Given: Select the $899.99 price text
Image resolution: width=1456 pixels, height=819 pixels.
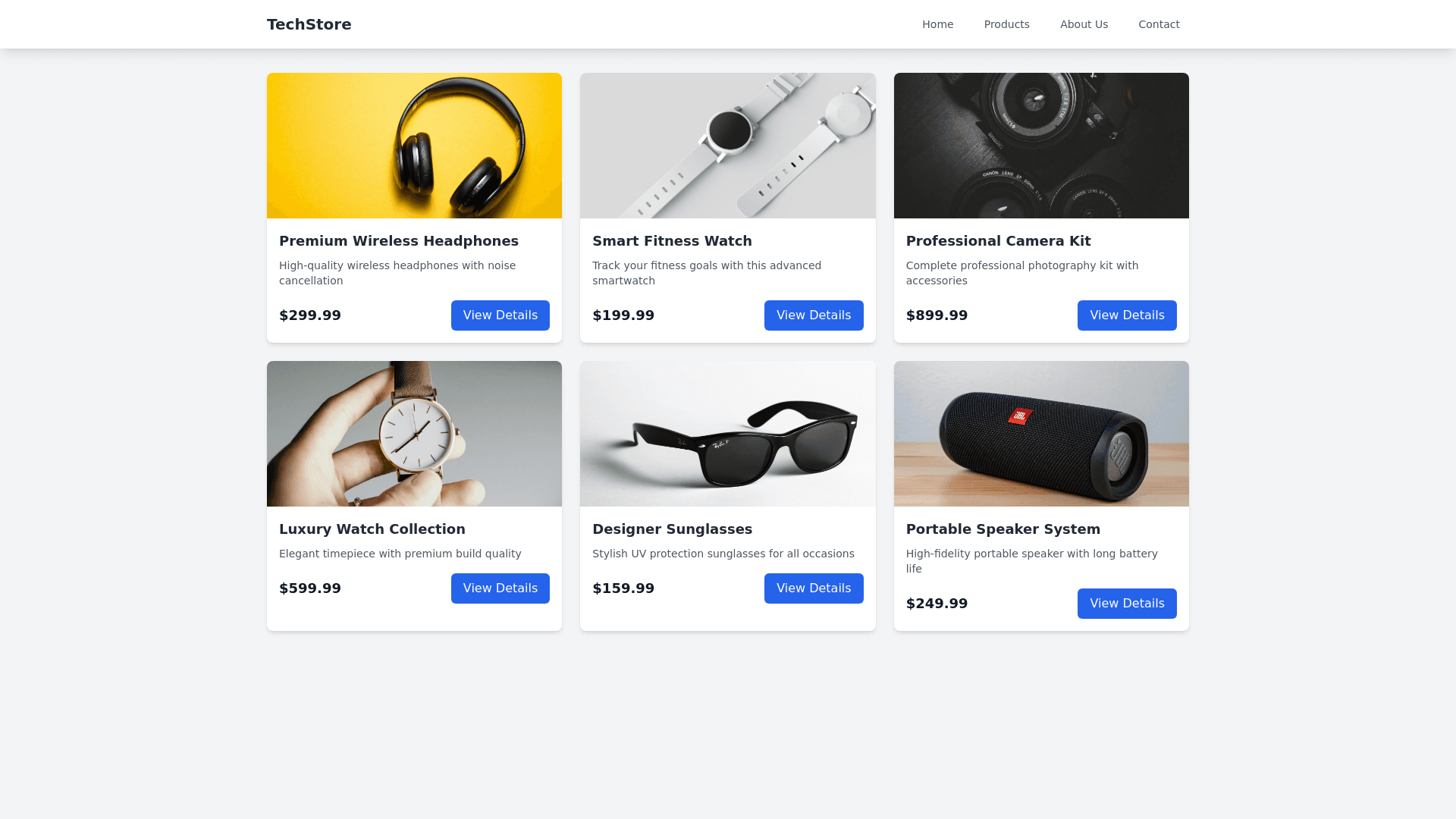Looking at the screenshot, I should point(937,315).
